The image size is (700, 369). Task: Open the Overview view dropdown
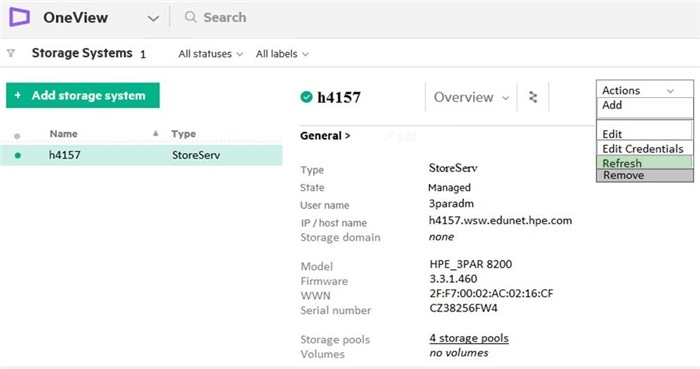[471, 97]
